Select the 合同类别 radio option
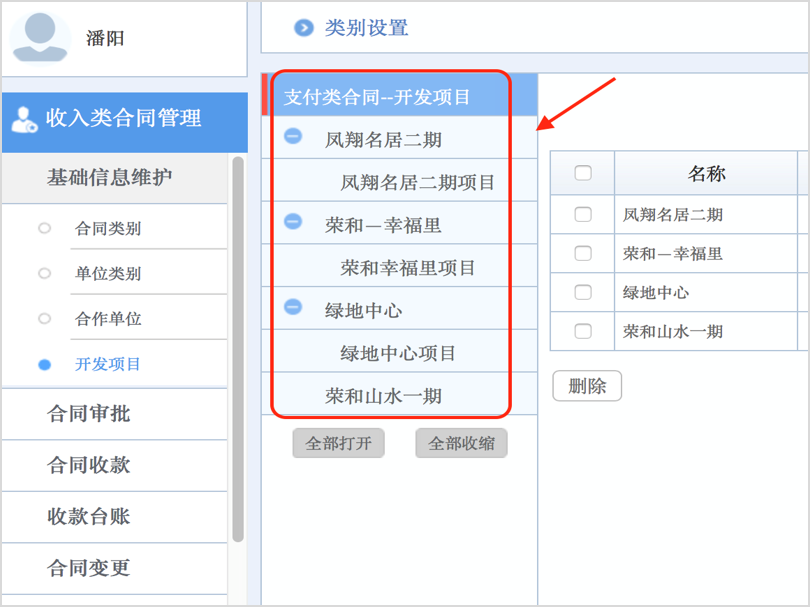The width and height of the screenshot is (810, 607). (x=44, y=227)
